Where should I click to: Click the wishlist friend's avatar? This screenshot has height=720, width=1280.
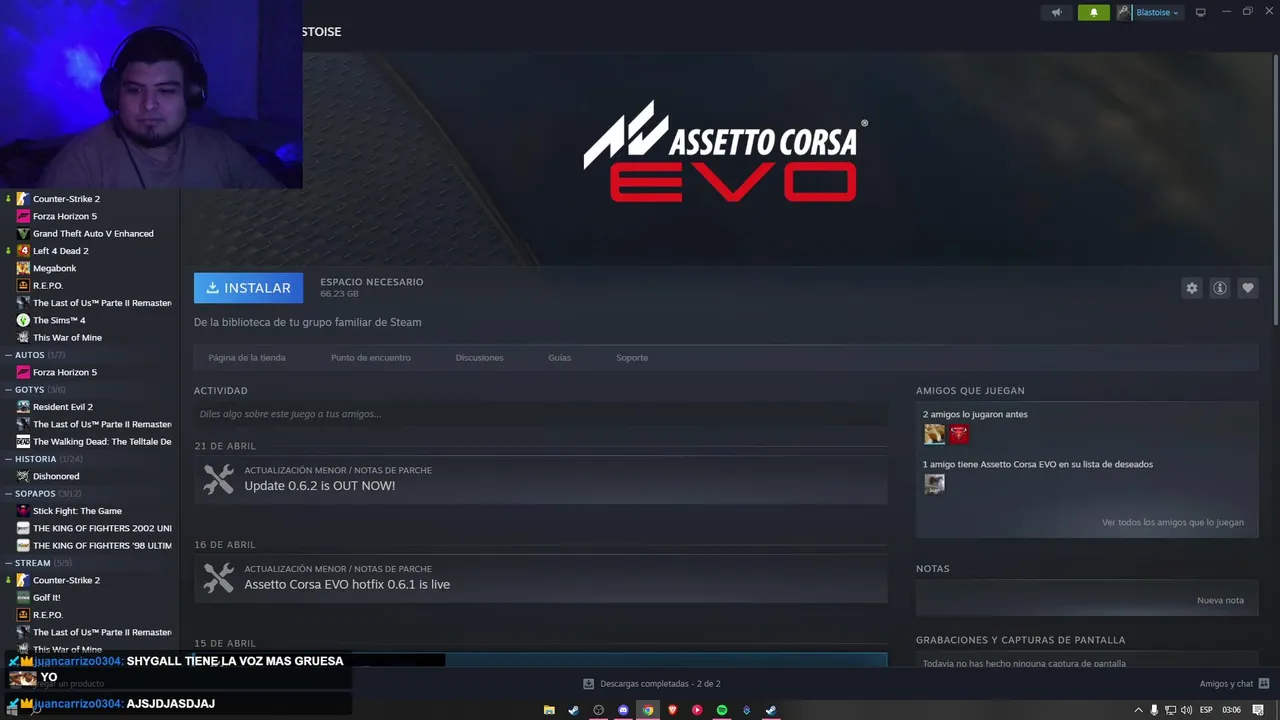coord(934,484)
